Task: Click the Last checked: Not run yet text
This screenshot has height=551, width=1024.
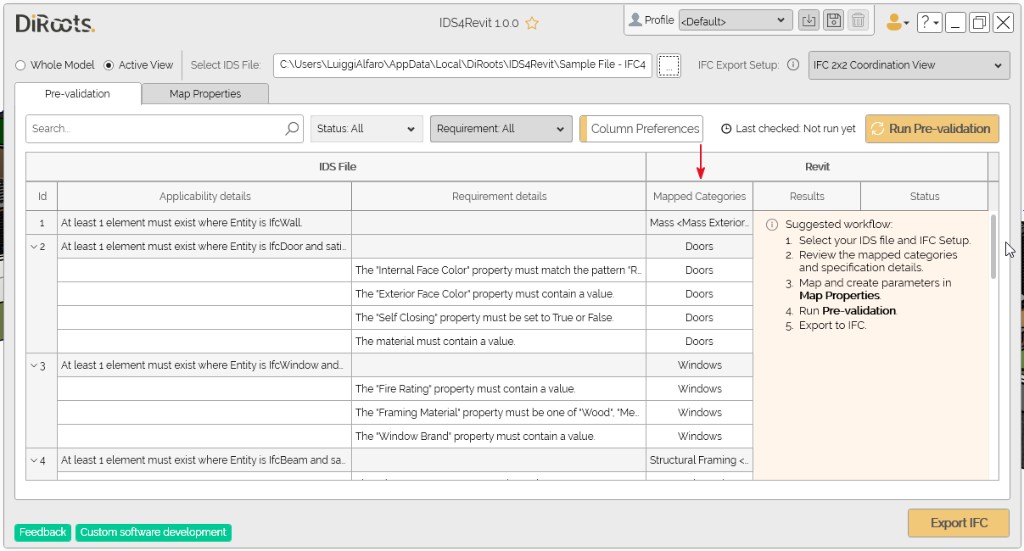Action: pos(795,129)
